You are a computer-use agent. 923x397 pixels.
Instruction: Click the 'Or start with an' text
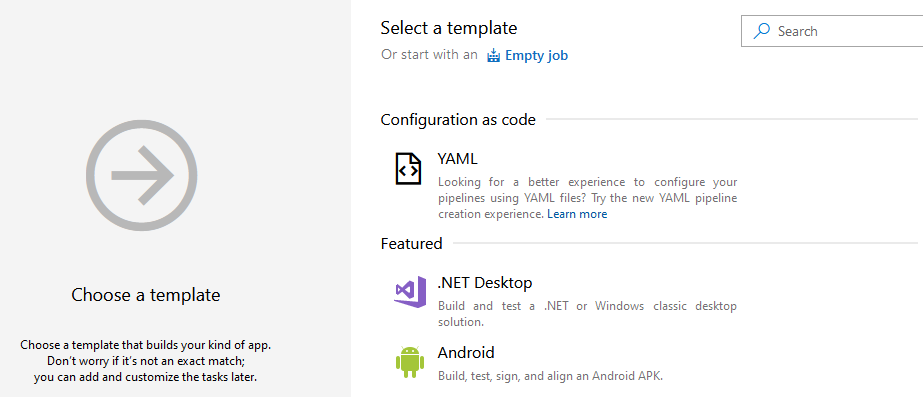pyautogui.click(x=429, y=55)
